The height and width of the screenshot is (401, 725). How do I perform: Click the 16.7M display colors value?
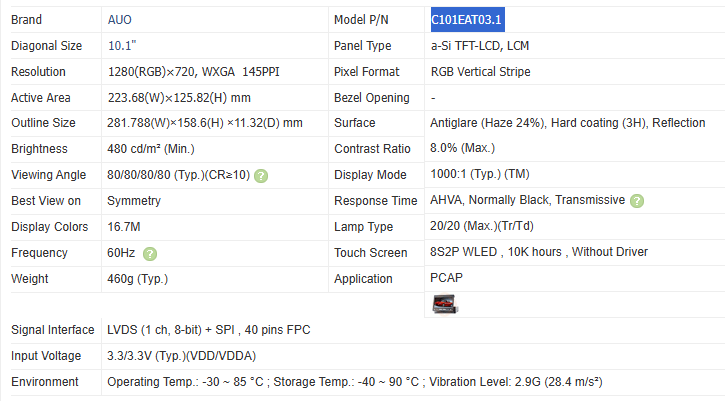pos(125,227)
